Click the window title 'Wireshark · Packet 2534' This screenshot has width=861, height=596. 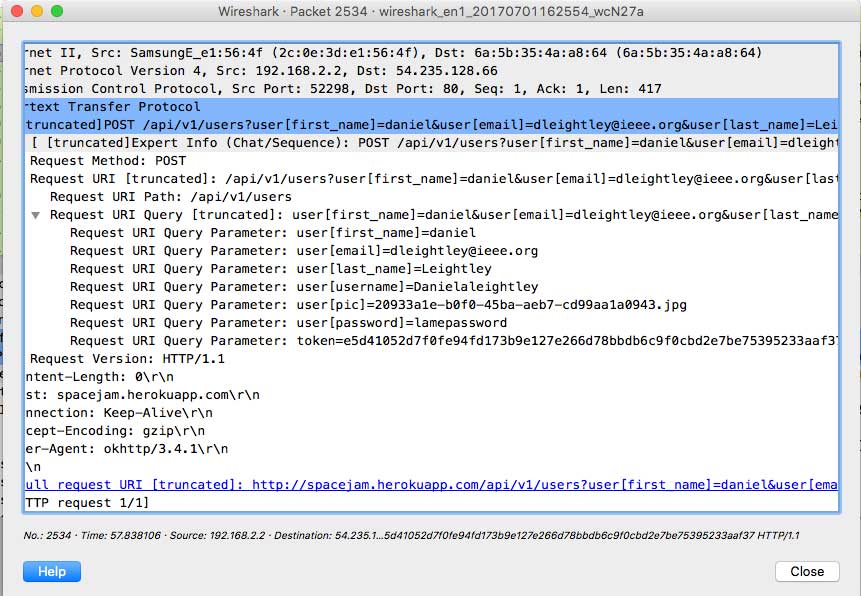click(430, 11)
